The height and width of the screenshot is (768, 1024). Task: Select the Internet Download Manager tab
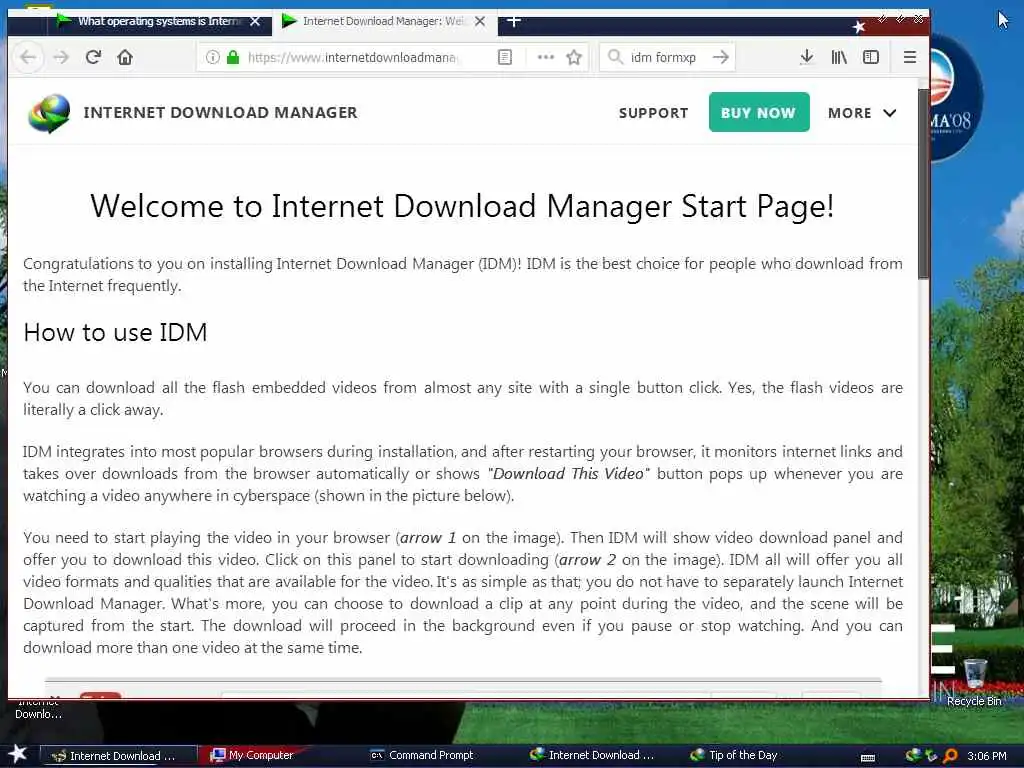[384, 22]
